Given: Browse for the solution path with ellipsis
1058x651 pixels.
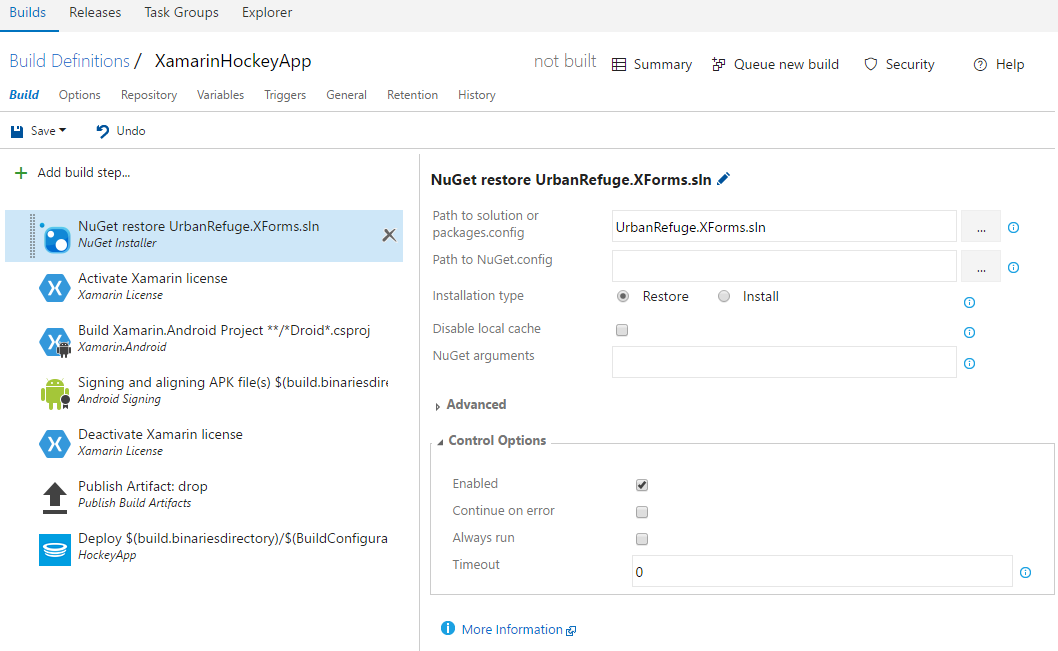Looking at the screenshot, I should pos(980,227).
